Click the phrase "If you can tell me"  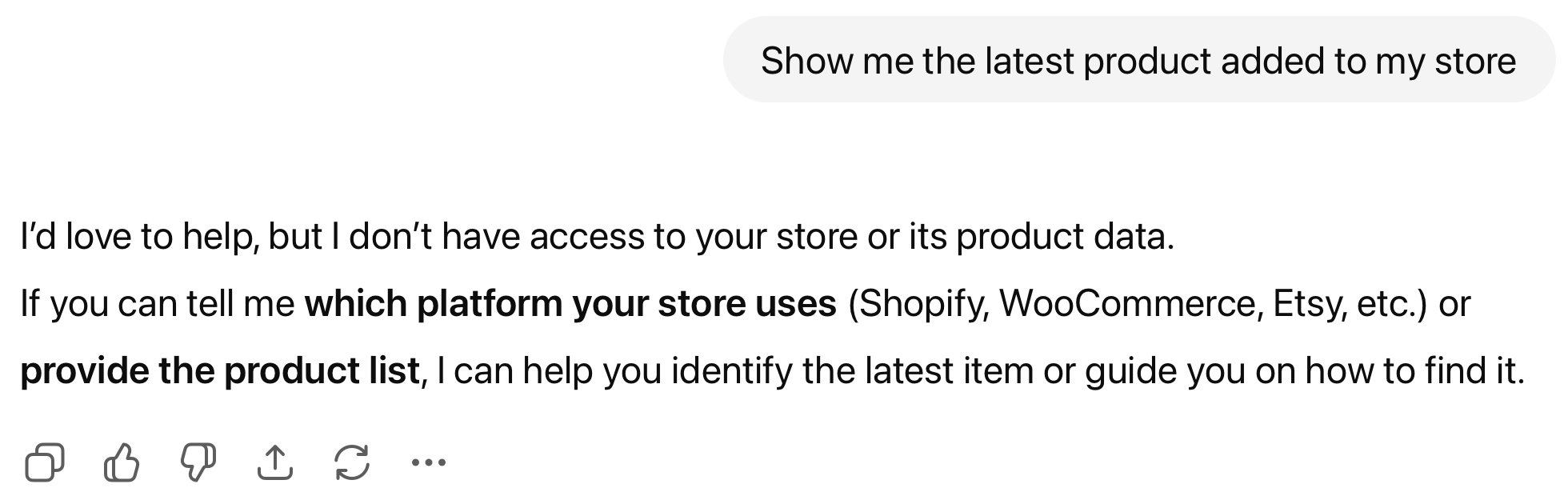[x=157, y=304]
